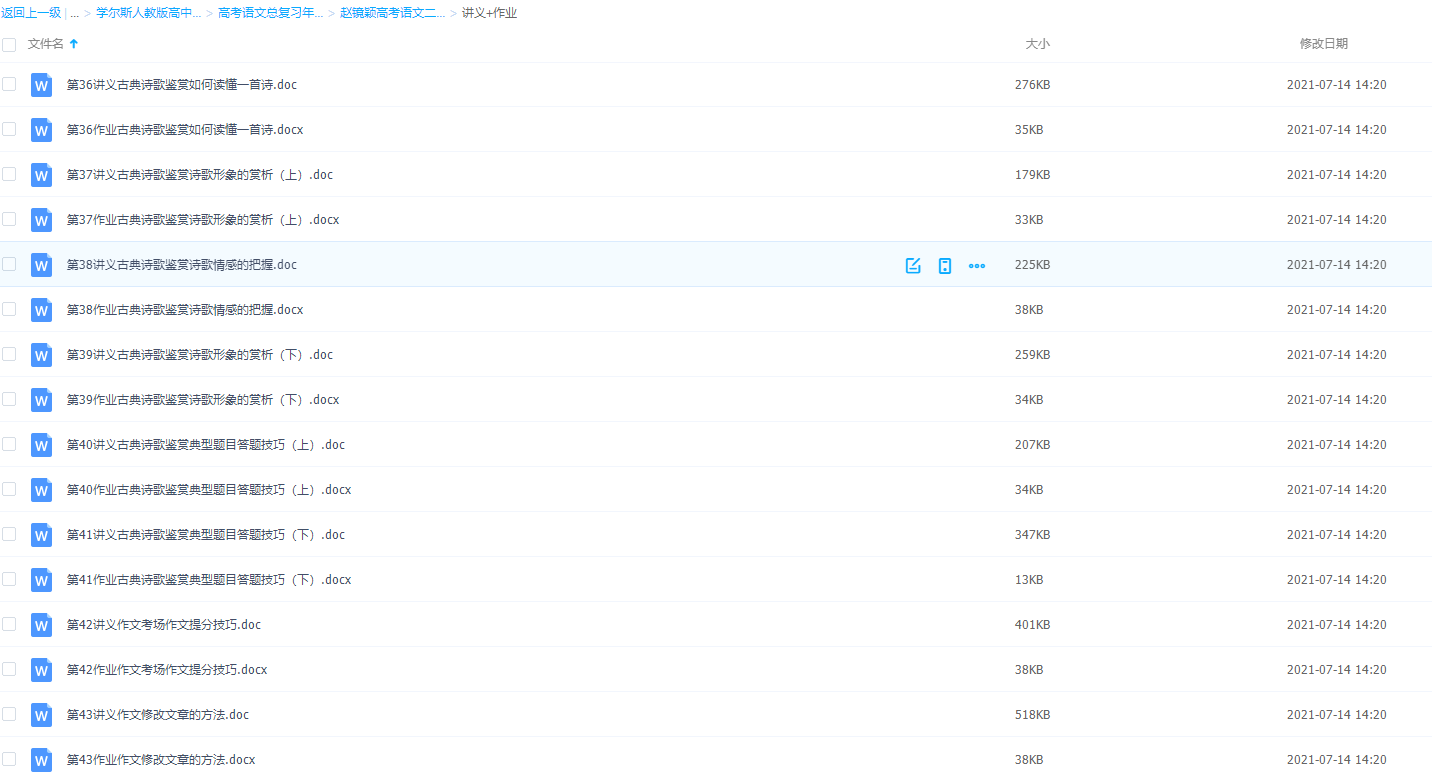Click the Word icon for 第36讲义 file
1432x781 pixels.
coord(41,85)
